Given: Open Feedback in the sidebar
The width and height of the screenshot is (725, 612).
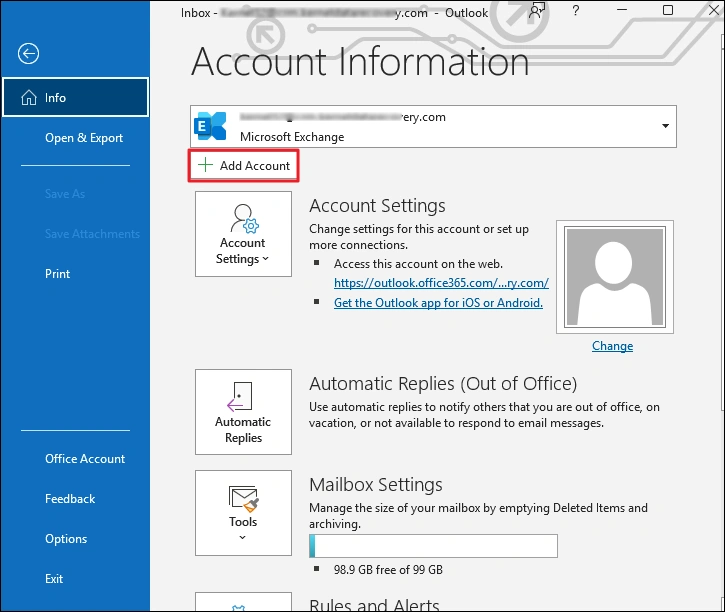Looking at the screenshot, I should click(70, 499).
